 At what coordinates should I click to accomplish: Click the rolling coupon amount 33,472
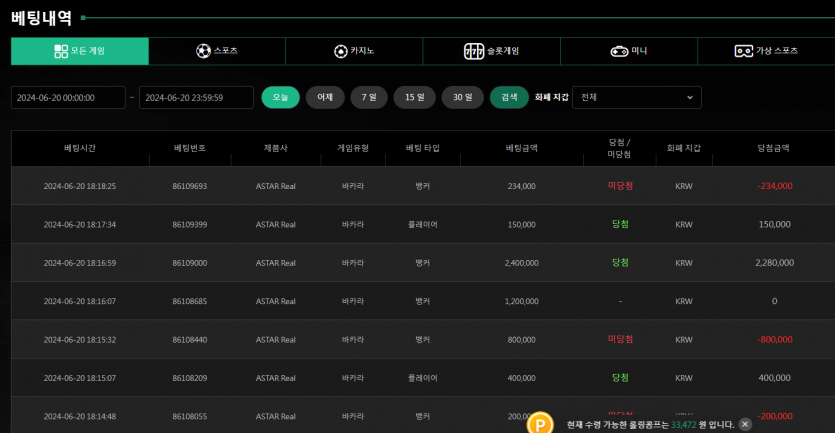tap(683, 424)
